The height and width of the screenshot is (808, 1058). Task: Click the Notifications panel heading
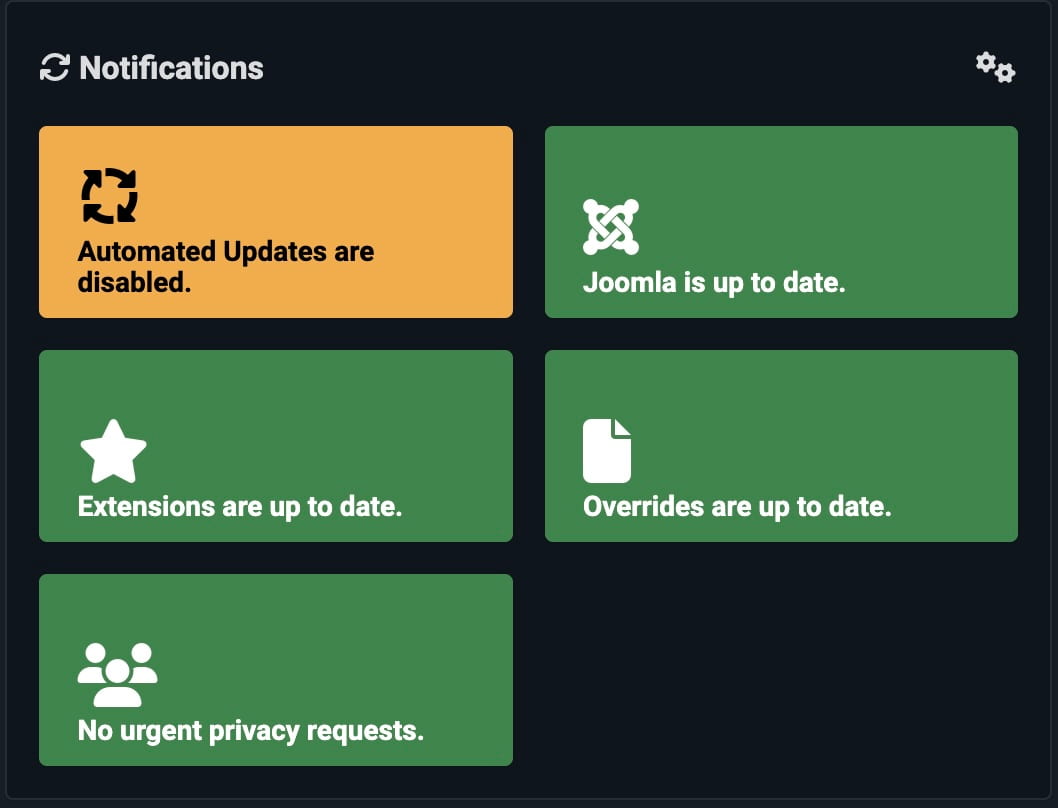point(171,68)
